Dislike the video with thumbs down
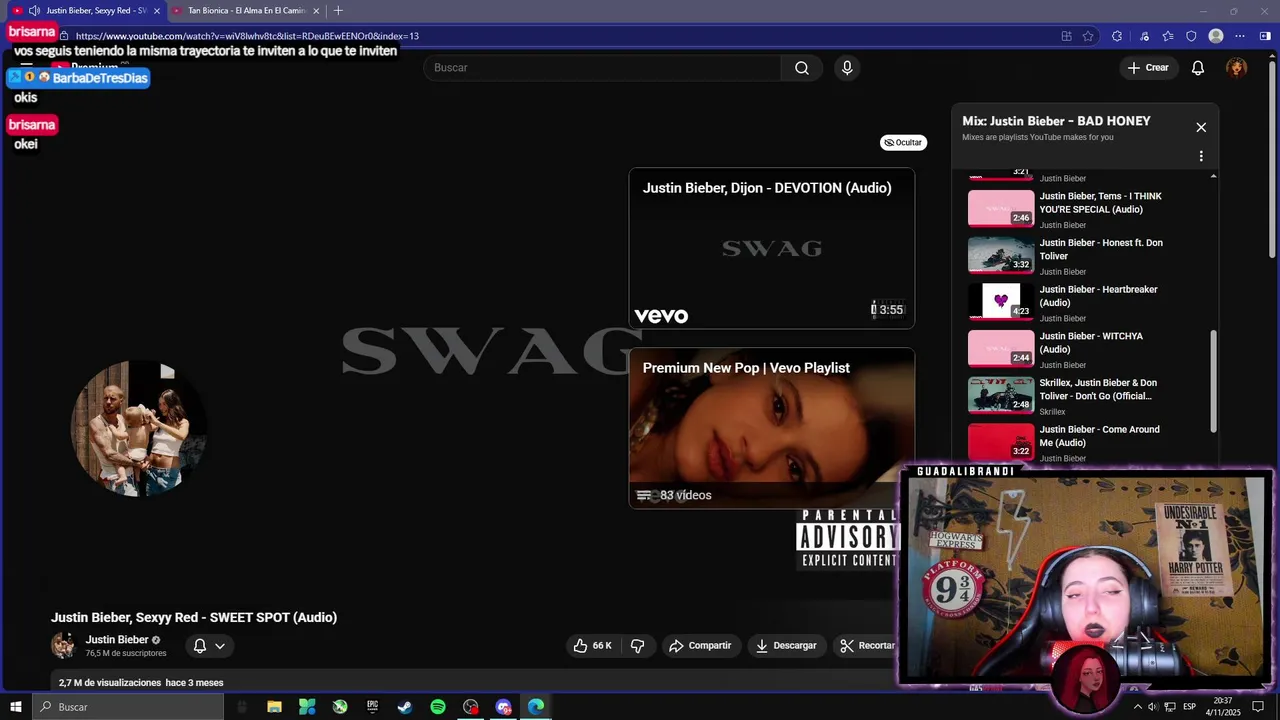This screenshot has width=1280, height=720. coord(638,646)
